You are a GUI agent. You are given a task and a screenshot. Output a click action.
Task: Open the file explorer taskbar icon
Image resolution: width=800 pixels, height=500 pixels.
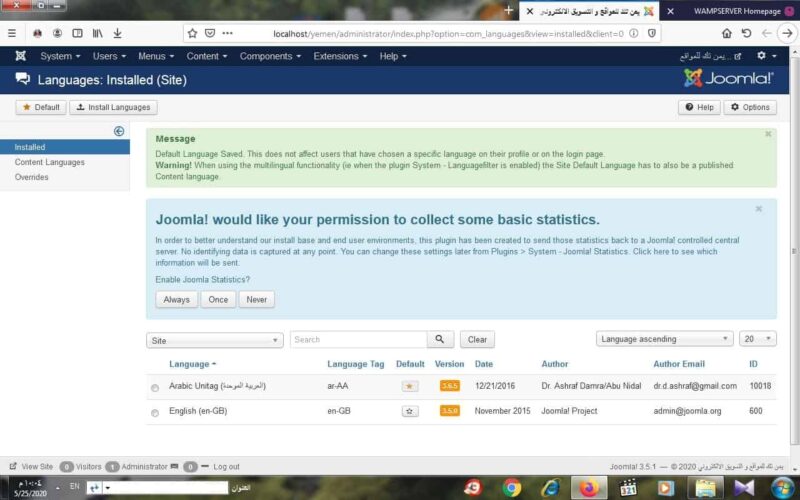(706, 488)
